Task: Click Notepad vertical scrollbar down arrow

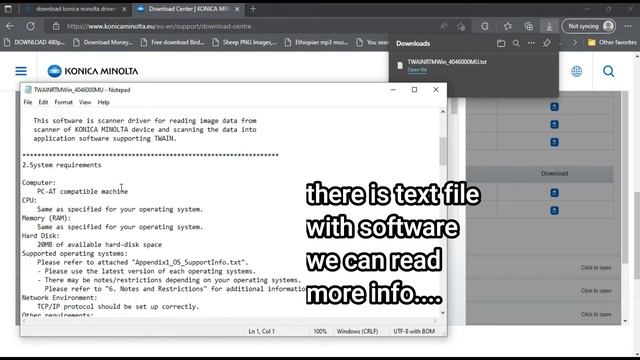Action: pyautogui.click(x=443, y=313)
